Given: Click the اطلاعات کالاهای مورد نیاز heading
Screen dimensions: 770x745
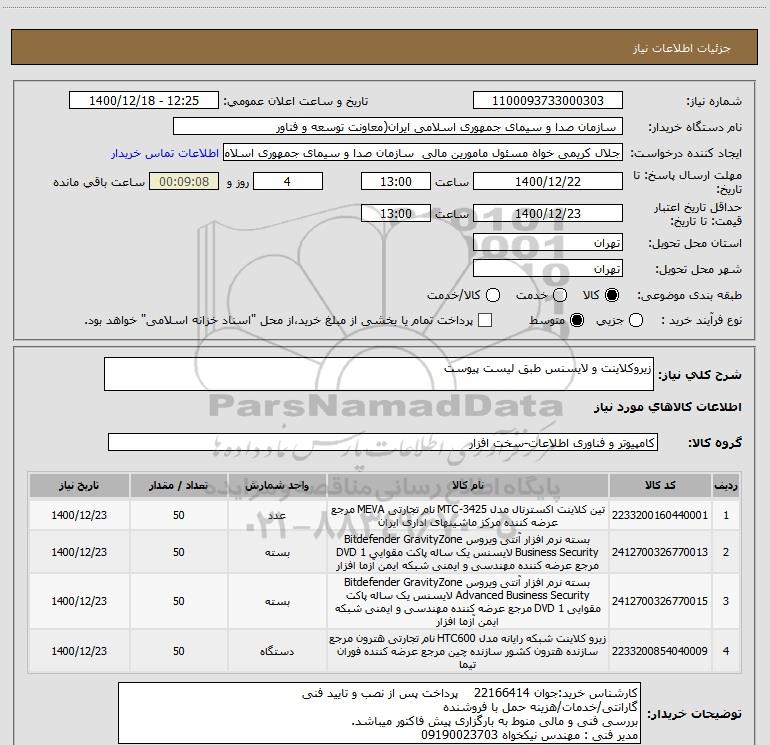Looking at the screenshot, I should [x=667, y=407].
